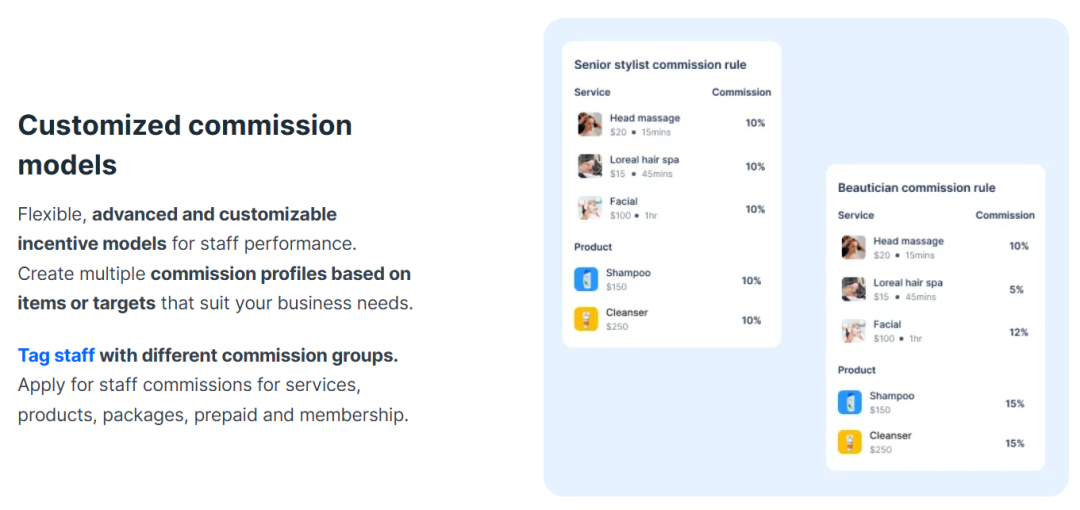
Task: Click the Beautician commission rule title
Action: (x=916, y=188)
